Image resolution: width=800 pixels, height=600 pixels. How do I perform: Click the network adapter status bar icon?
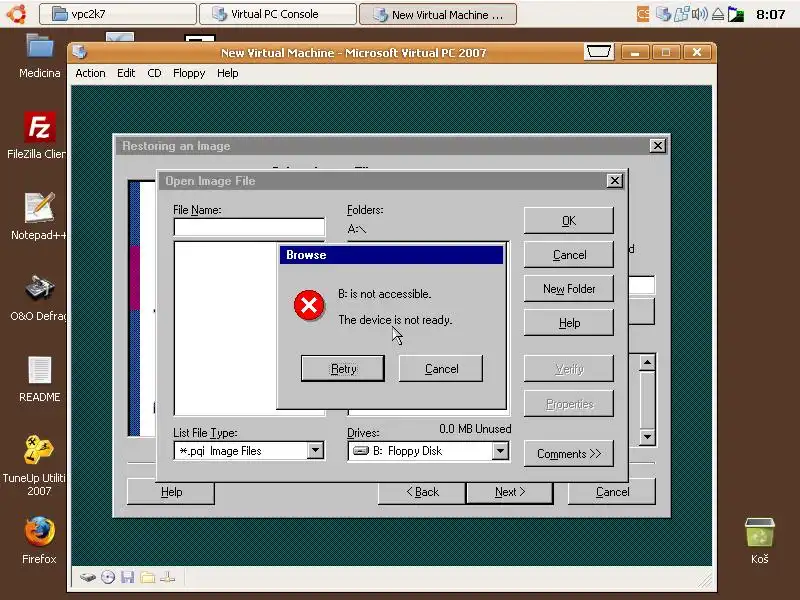(x=167, y=577)
